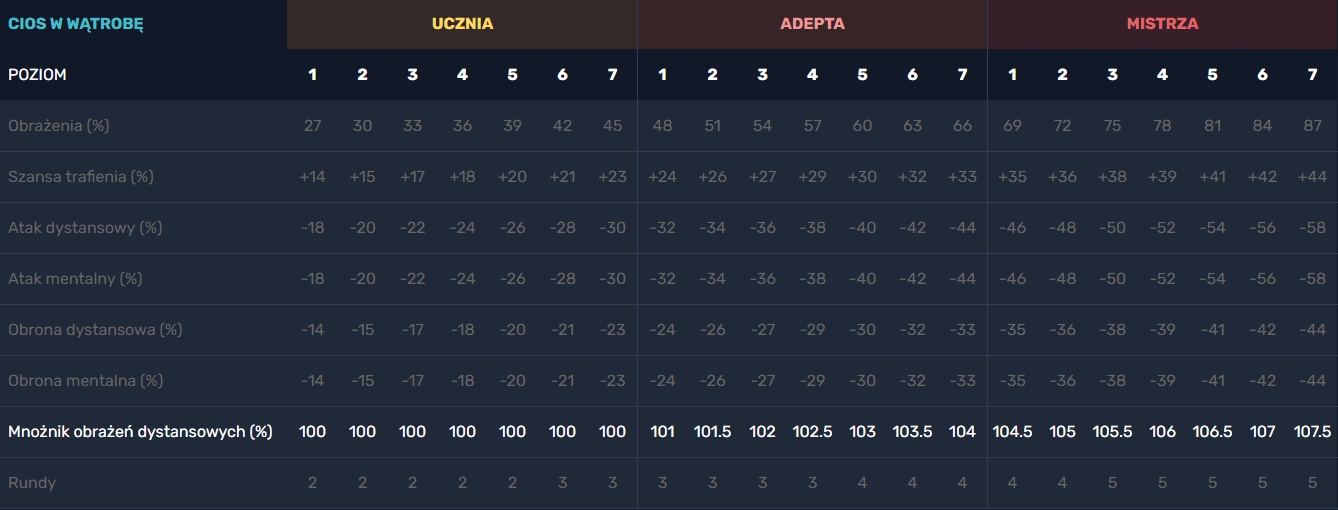Select the 102.5 multiplier cell
Viewport: 1338px width, 510px height.
[x=812, y=432]
